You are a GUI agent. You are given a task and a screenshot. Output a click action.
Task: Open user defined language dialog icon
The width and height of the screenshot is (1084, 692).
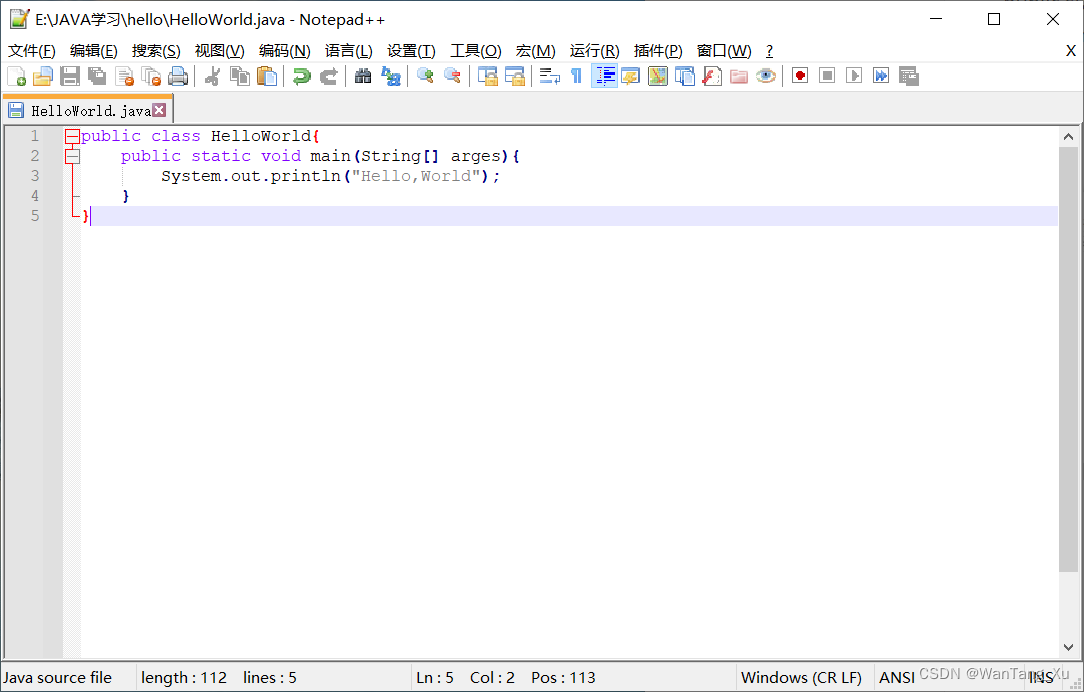pyautogui.click(x=630, y=76)
